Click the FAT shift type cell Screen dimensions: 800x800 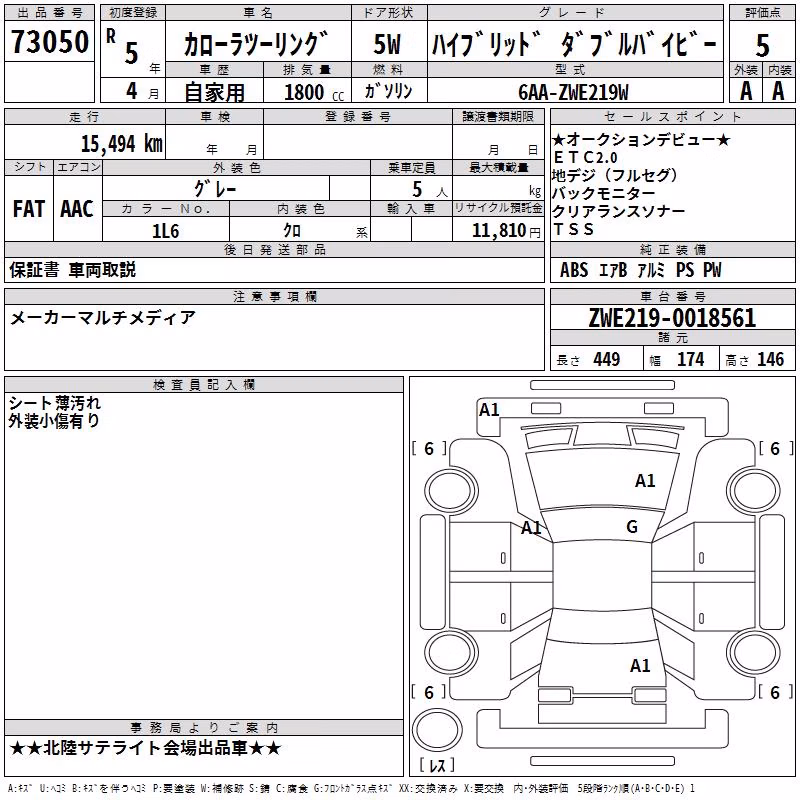pyautogui.click(x=29, y=209)
